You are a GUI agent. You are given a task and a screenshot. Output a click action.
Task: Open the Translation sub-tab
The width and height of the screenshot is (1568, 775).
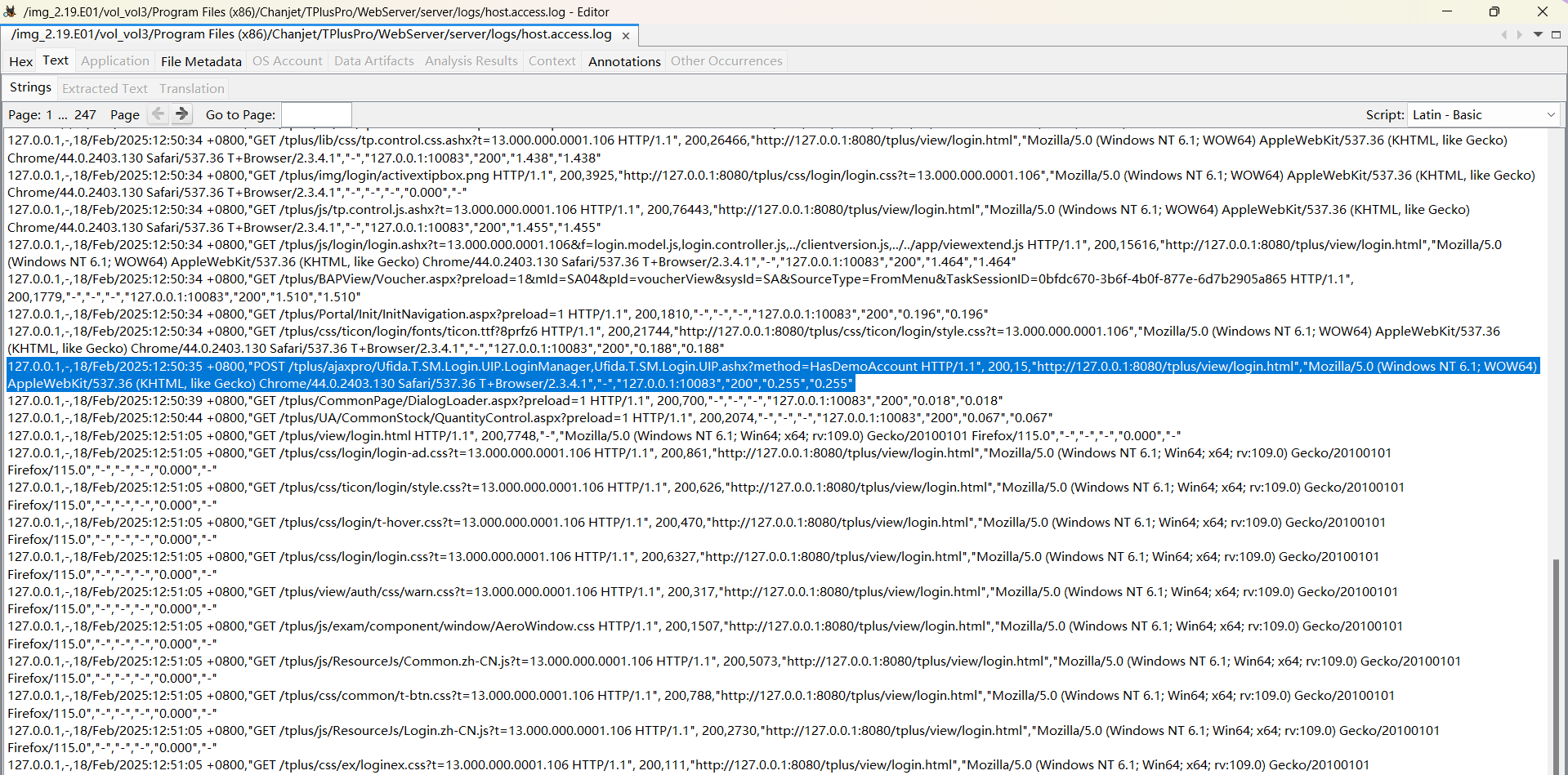click(x=192, y=88)
